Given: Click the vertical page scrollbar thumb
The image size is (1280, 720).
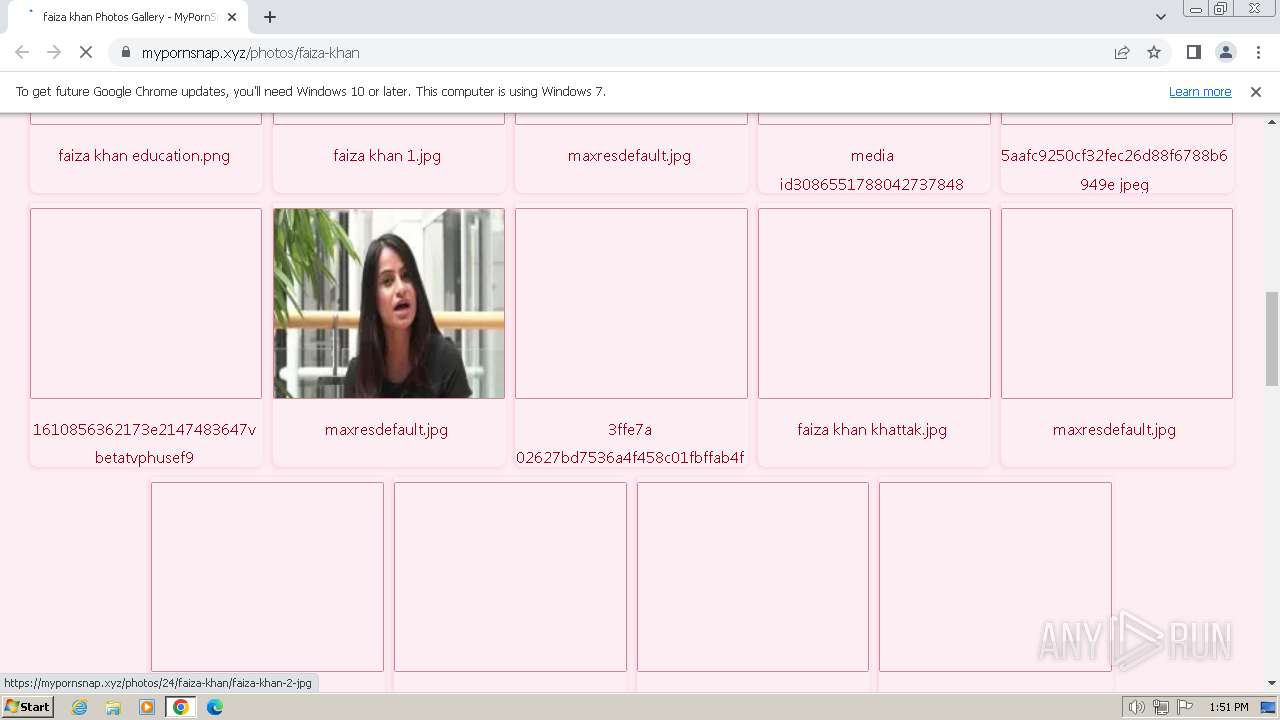Looking at the screenshot, I should [1272, 338].
